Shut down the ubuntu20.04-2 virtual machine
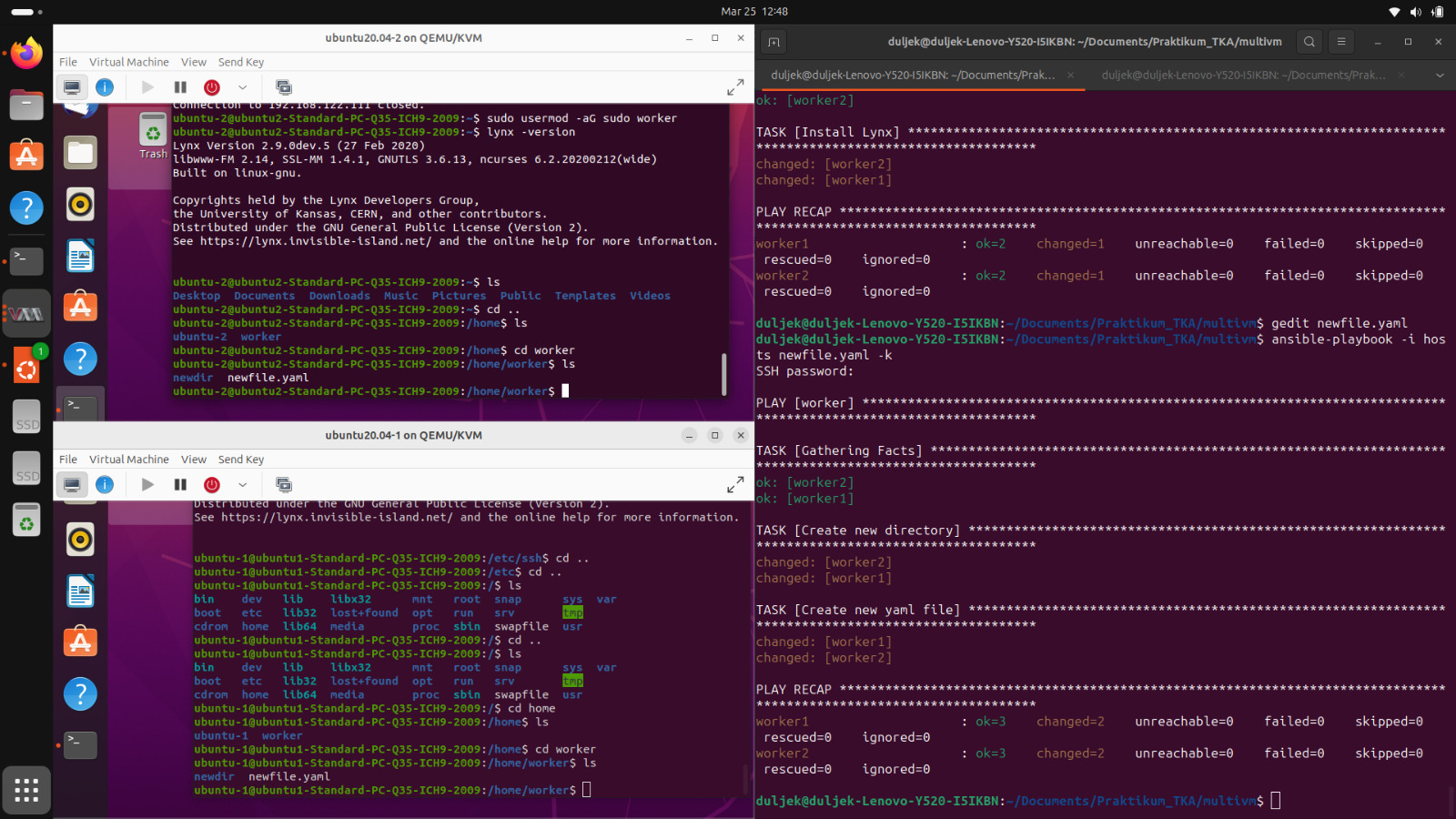The height and width of the screenshot is (819, 1456). pyautogui.click(x=212, y=87)
